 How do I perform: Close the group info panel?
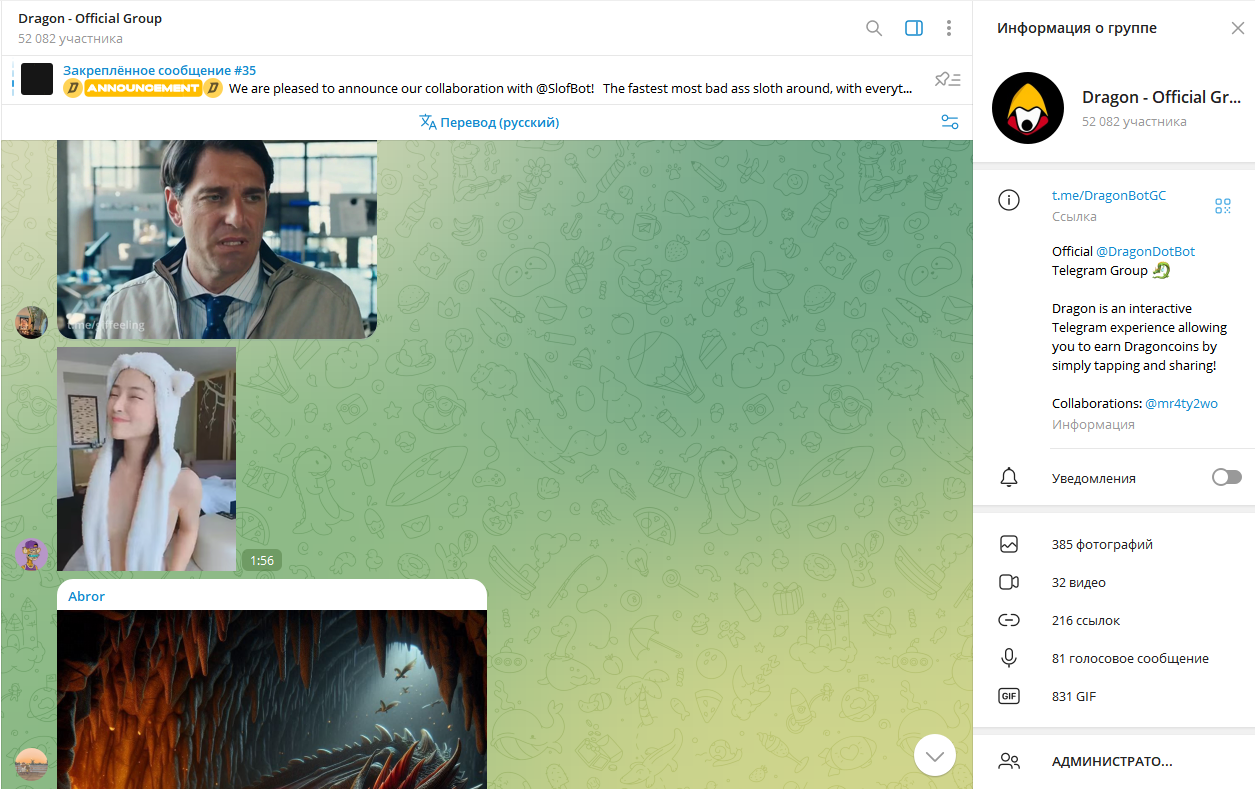coord(1238,28)
